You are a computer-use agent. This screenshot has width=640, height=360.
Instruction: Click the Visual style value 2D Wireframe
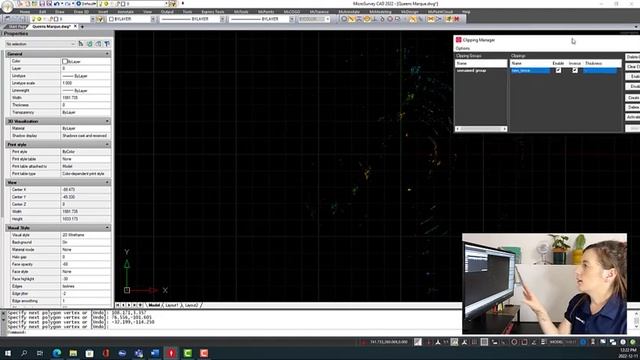tap(85, 235)
